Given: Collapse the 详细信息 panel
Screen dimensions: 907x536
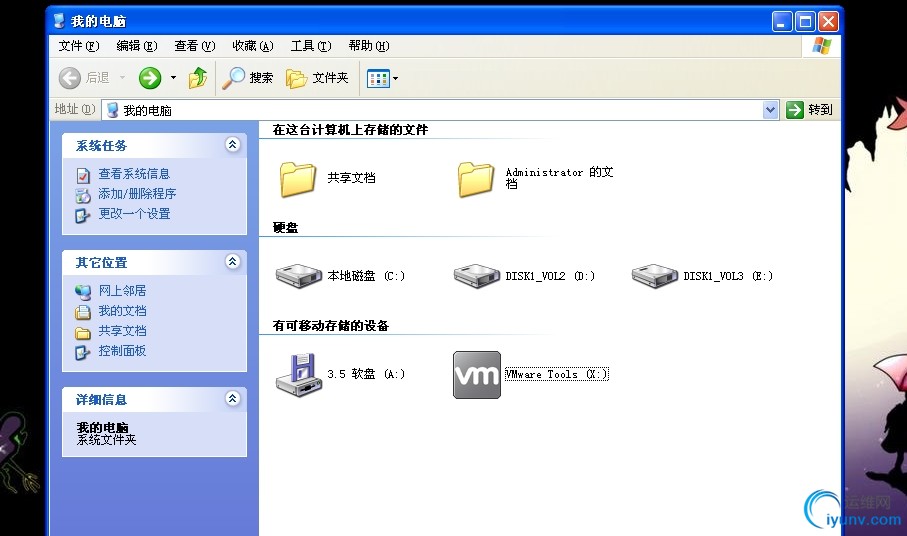Looking at the screenshot, I should coord(233,398).
